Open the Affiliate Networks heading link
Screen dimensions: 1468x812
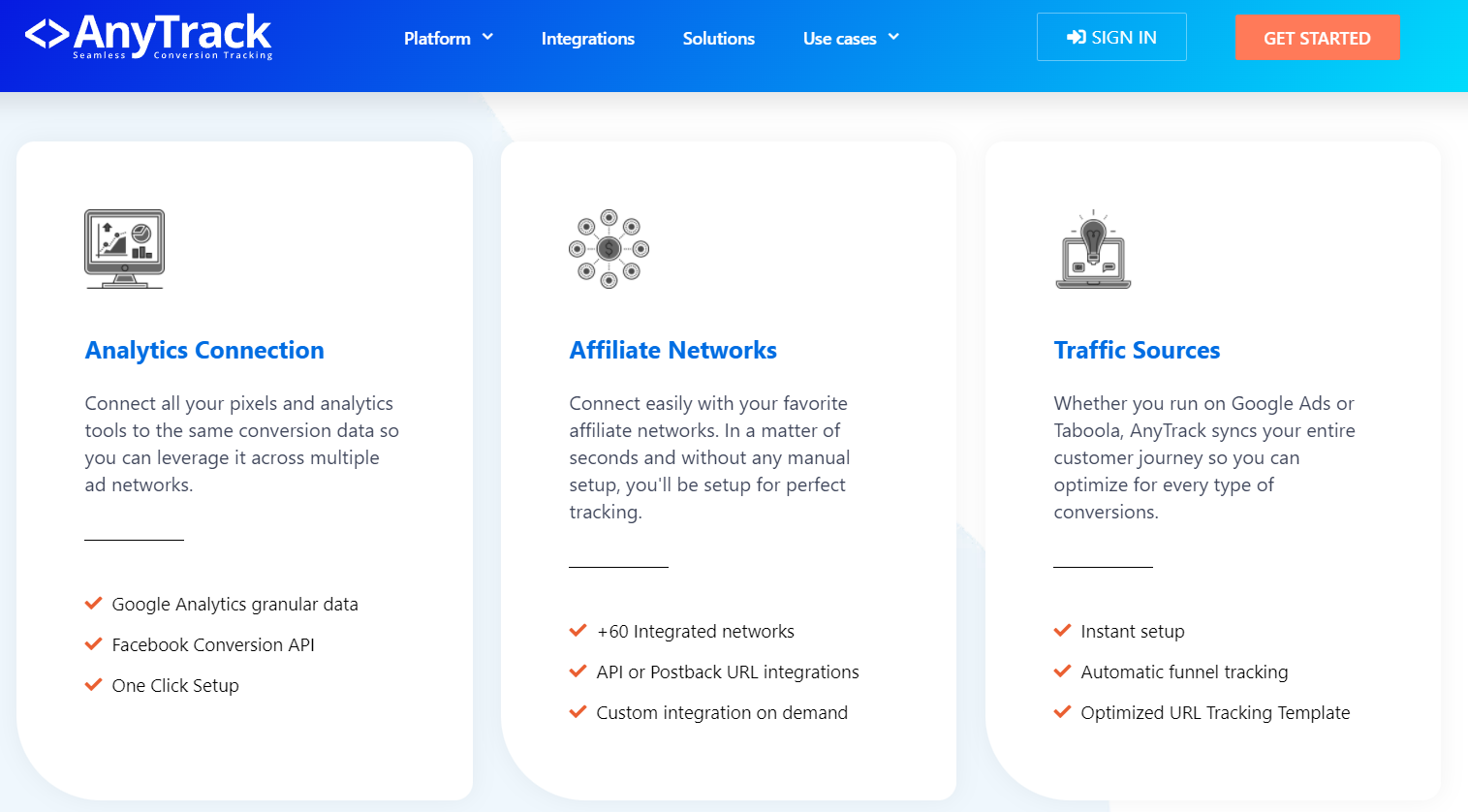(x=673, y=350)
